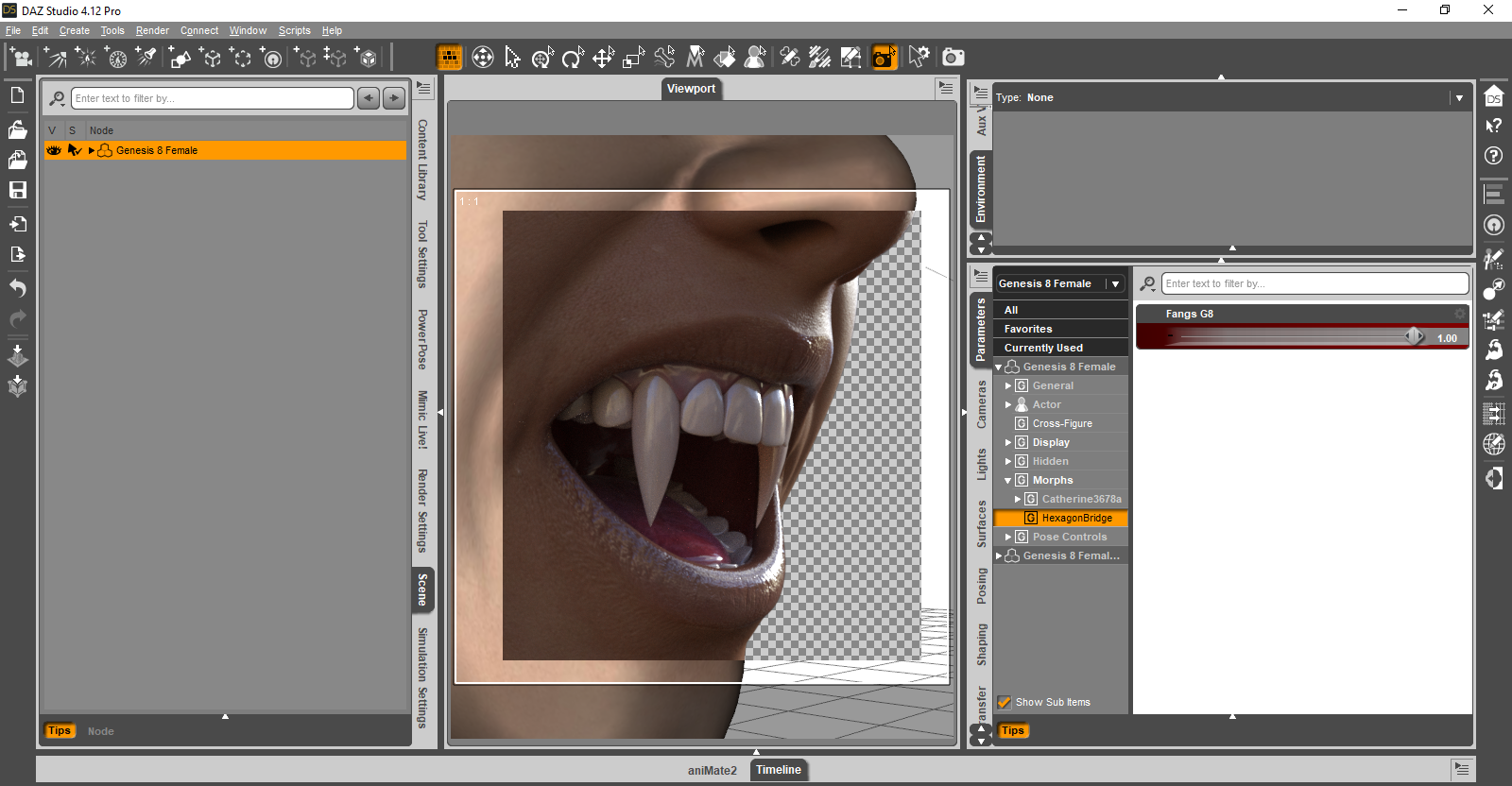This screenshot has width=1512, height=786.
Task: Select the Scale tool
Action: click(x=633, y=58)
